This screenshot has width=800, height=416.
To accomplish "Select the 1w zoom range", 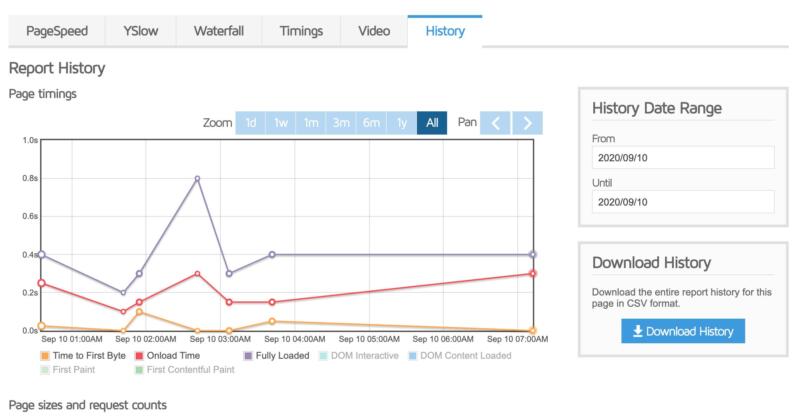I will tap(281, 123).
